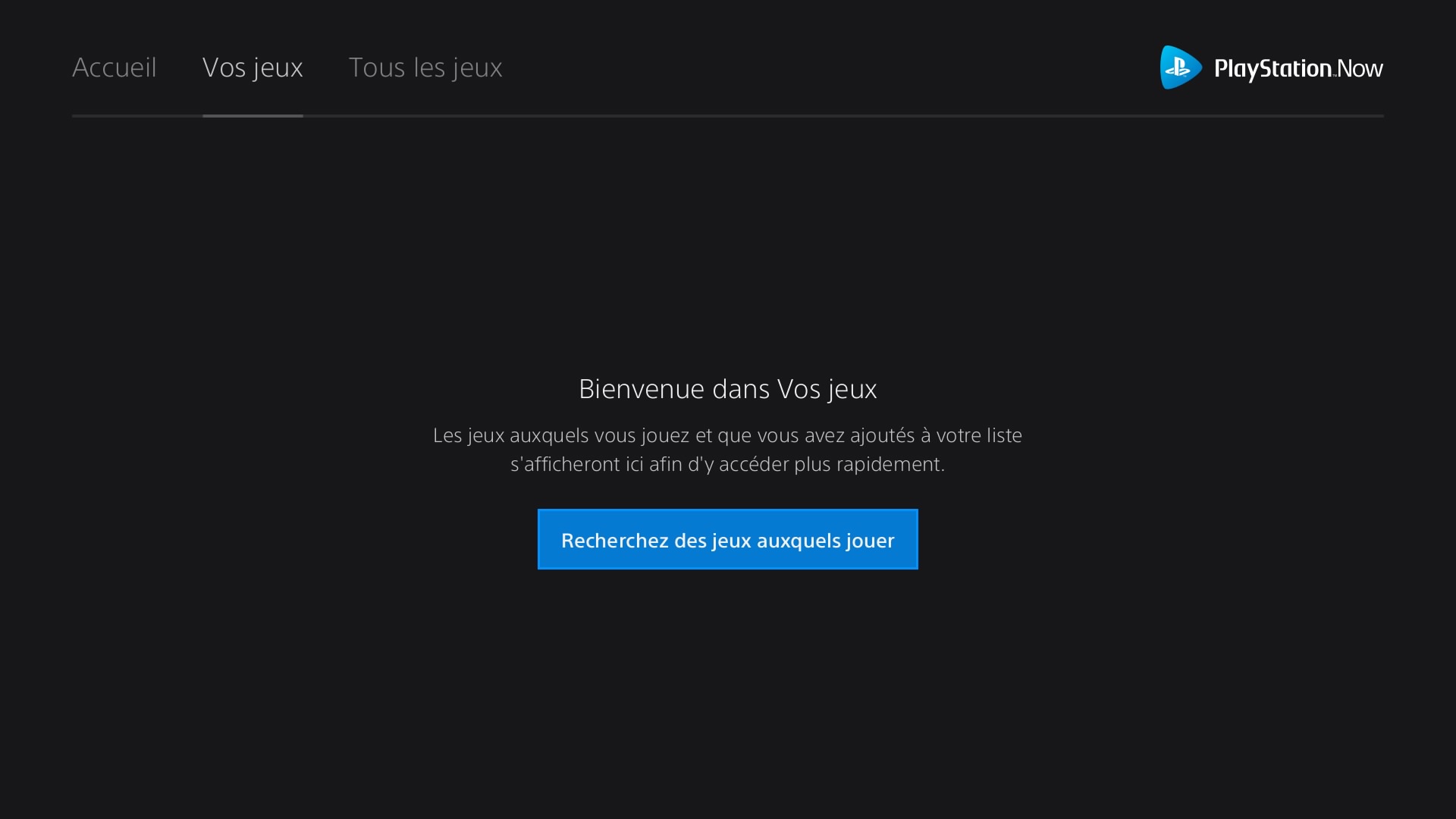Click the text line "s'afficheront ici afin d'y accéder"
The image size is (1456, 819).
click(x=728, y=464)
